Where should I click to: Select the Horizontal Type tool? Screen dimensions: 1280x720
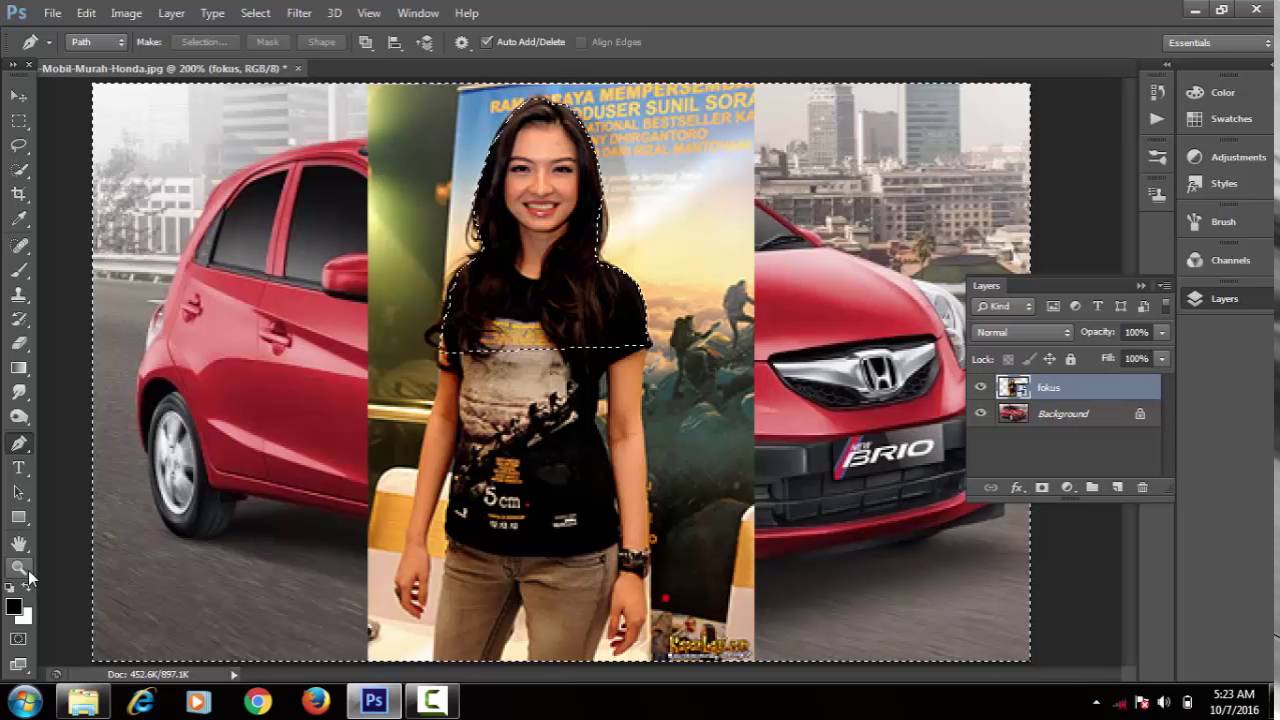pos(19,468)
